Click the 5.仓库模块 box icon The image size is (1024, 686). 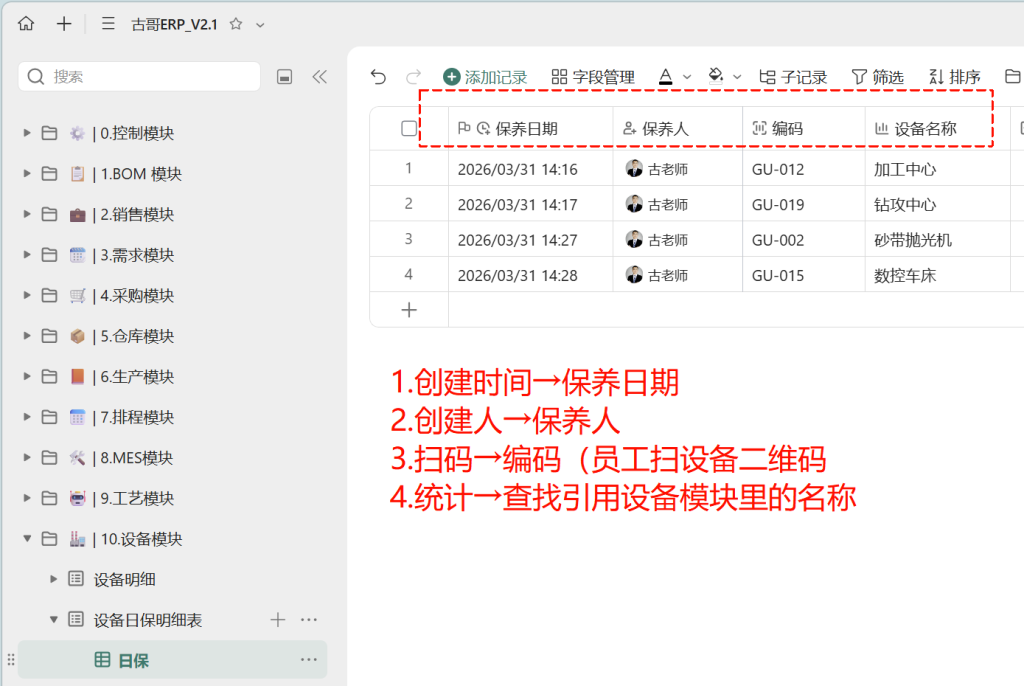(x=77, y=336)
